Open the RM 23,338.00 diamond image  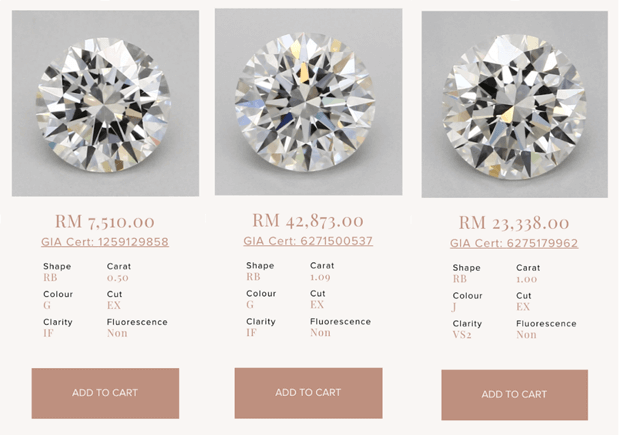[x=514, y=104]
